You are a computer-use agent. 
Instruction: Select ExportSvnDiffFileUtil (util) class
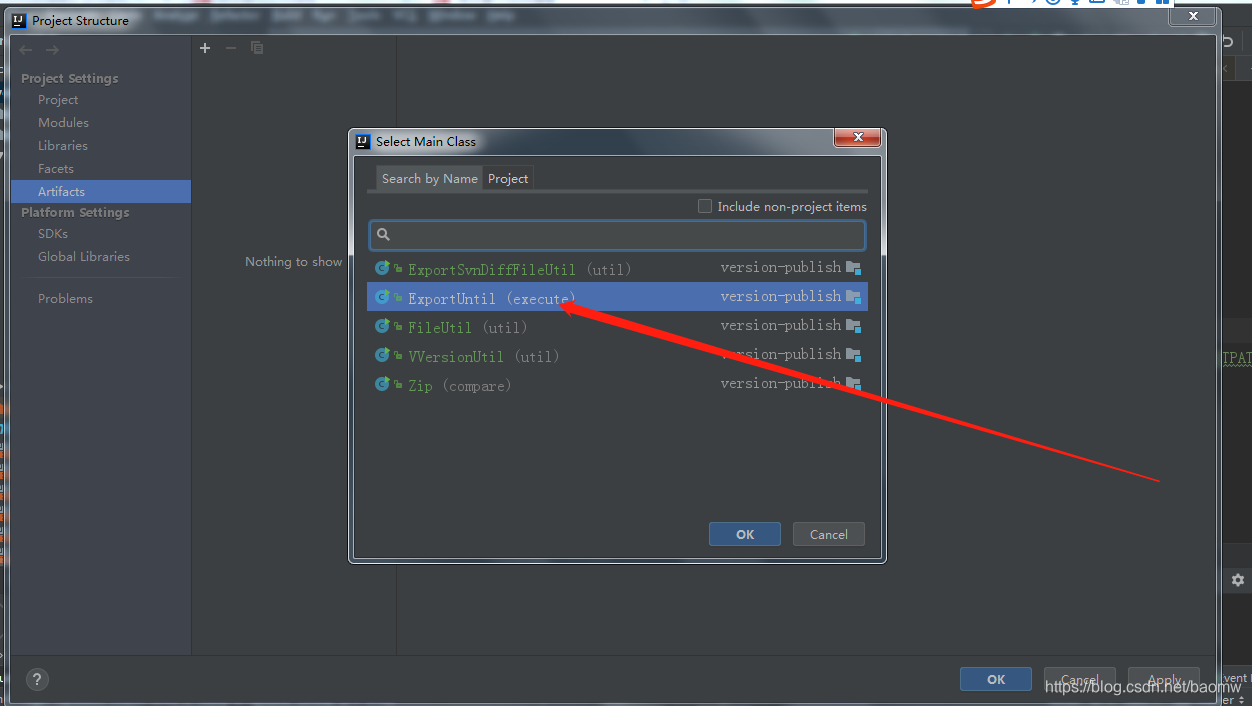click(617, 268)
